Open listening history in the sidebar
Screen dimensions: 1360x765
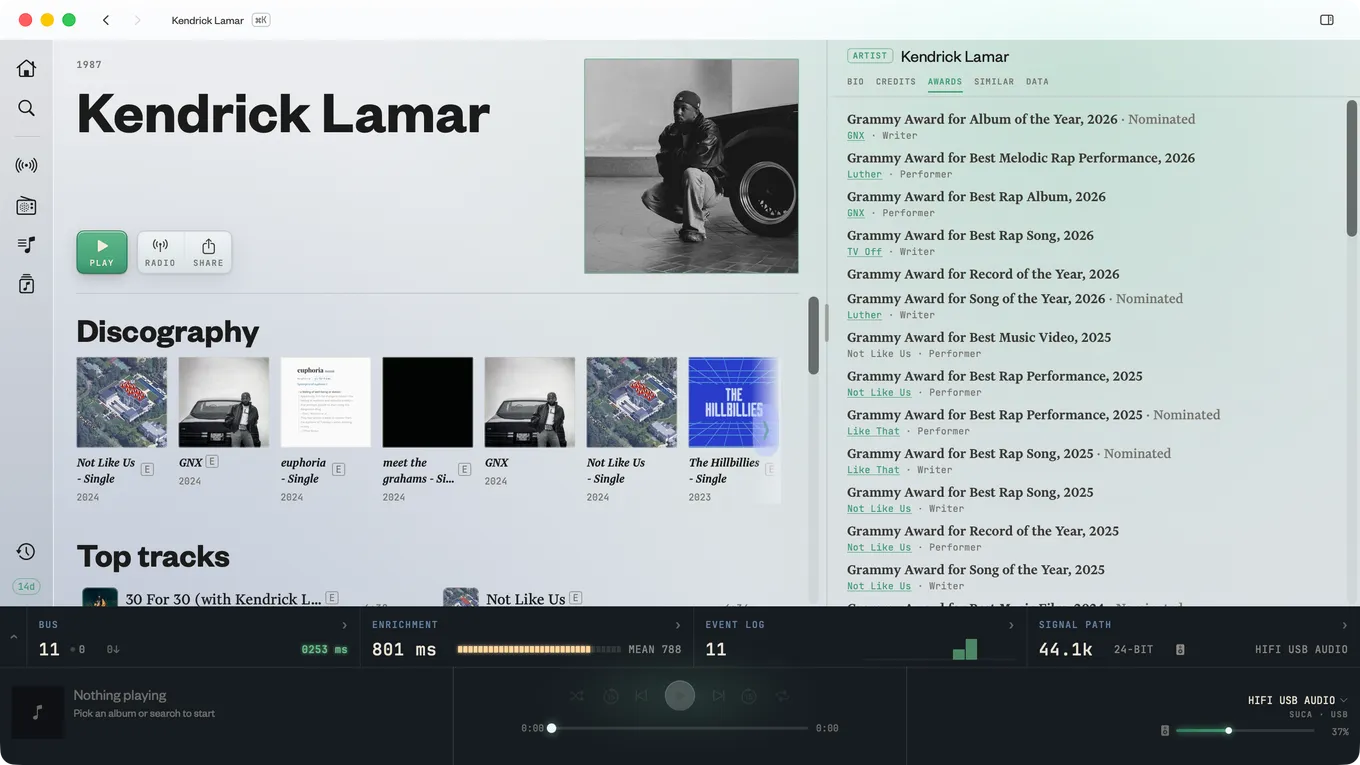pyautogui.click(x=26, y=552)
